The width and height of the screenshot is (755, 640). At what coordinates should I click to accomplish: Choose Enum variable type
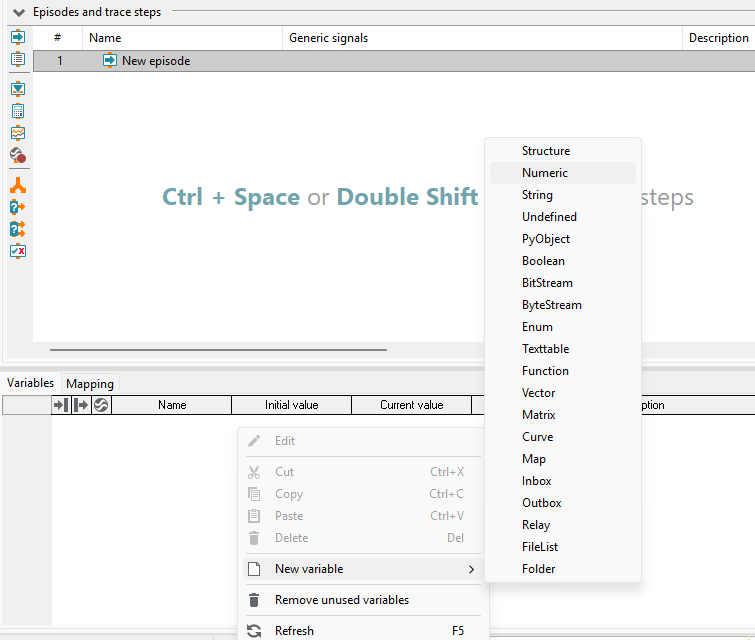[562, 327]
